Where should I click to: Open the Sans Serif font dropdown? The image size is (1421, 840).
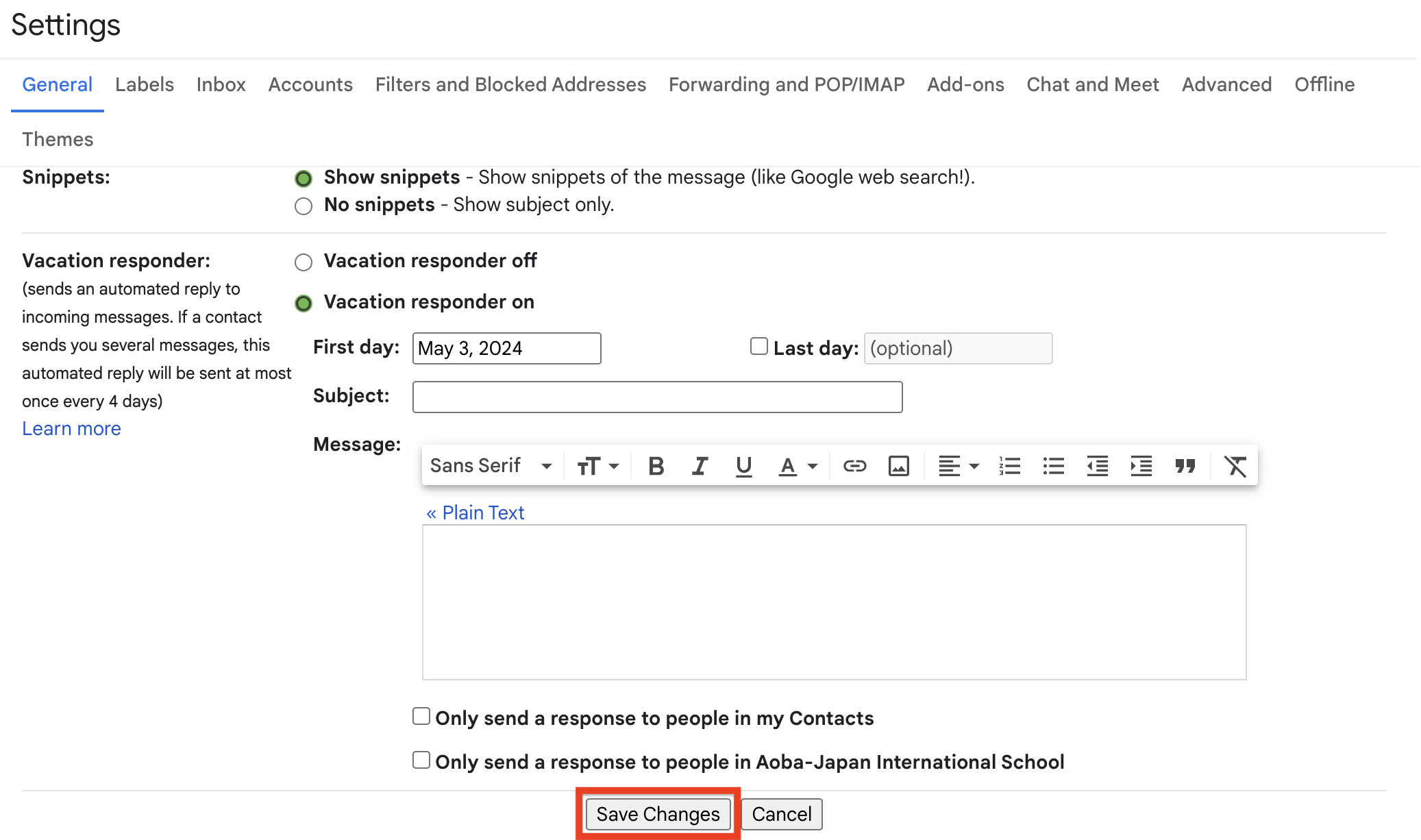(491, 466)
